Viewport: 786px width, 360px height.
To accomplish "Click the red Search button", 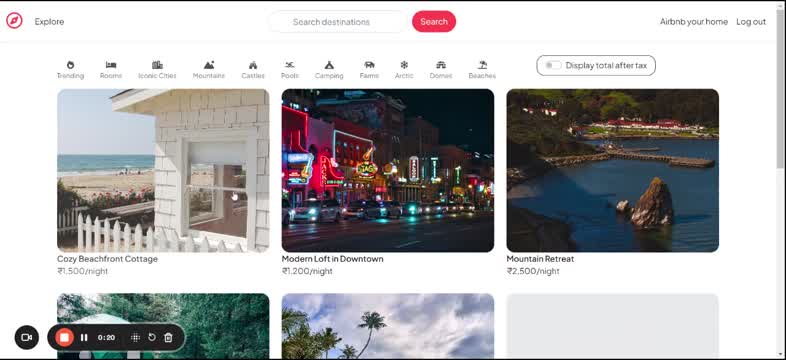I will 434,22.
